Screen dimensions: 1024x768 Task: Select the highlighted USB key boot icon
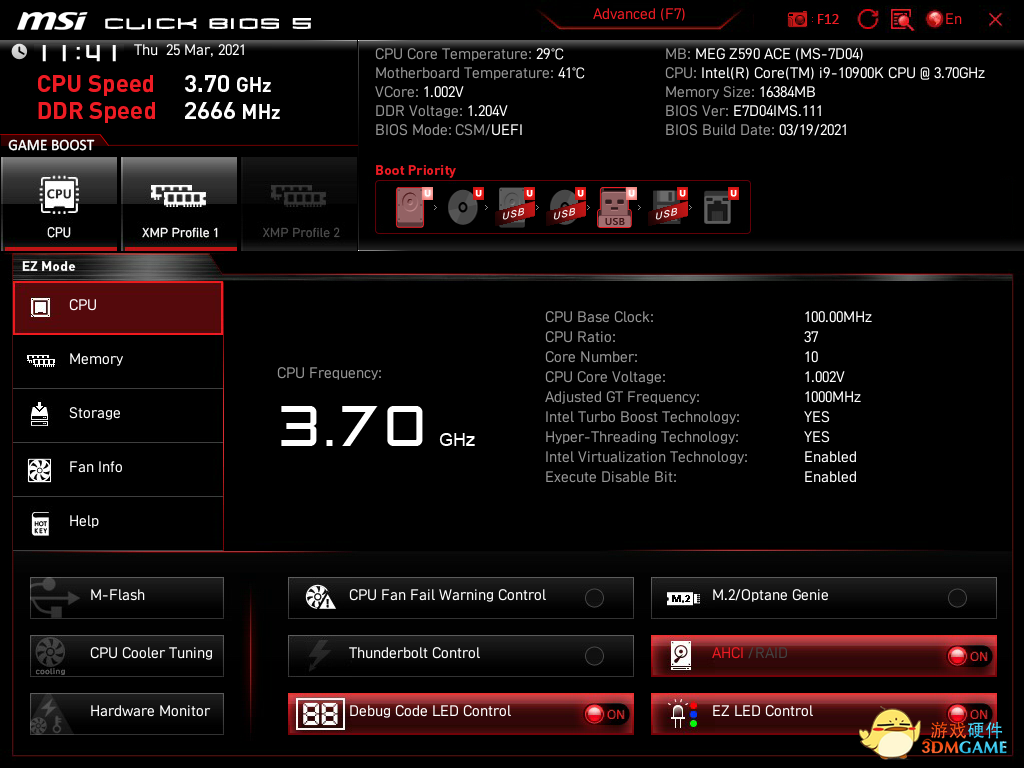[x=616, y=207]
